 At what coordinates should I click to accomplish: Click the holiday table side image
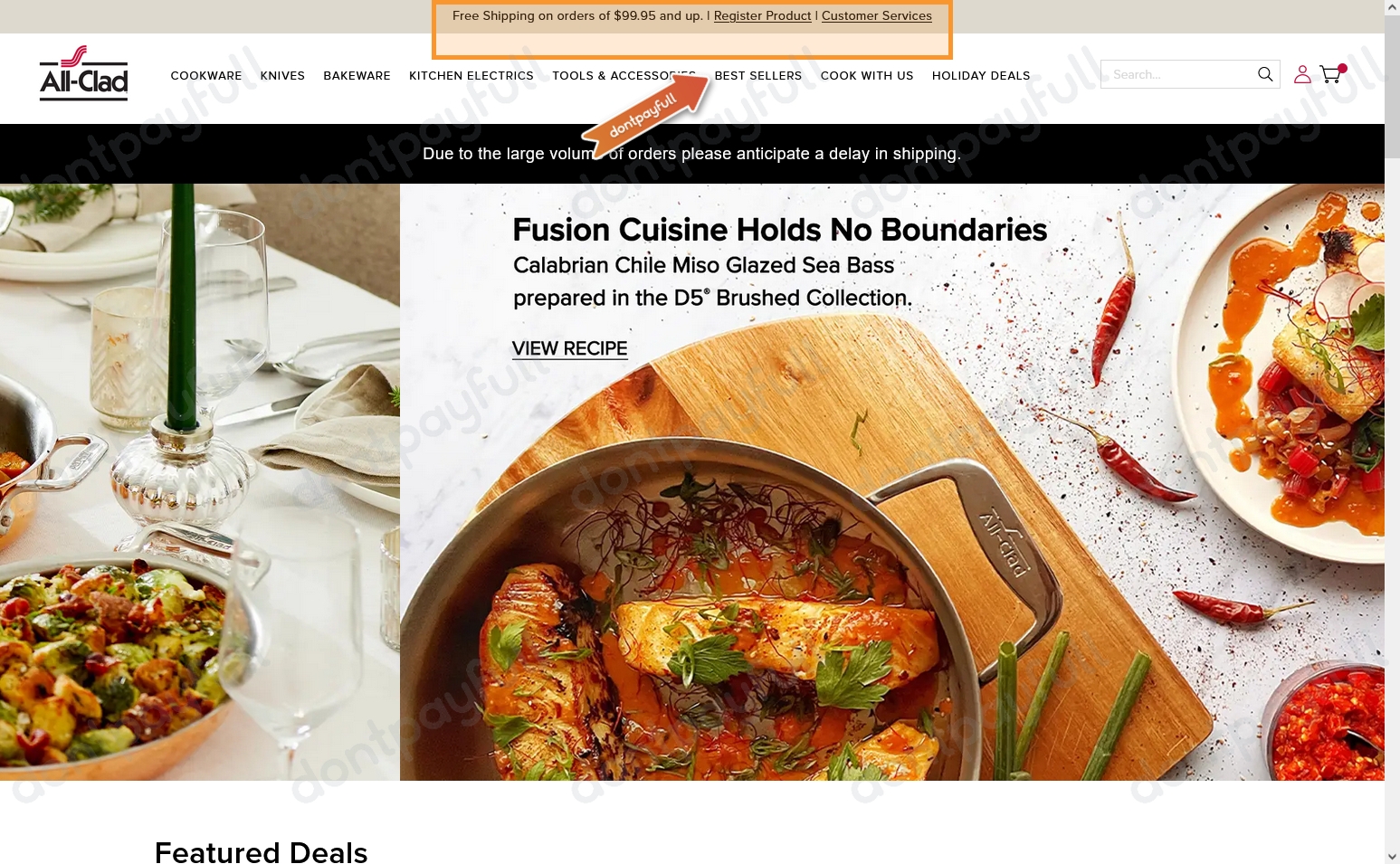pos(200,482)
